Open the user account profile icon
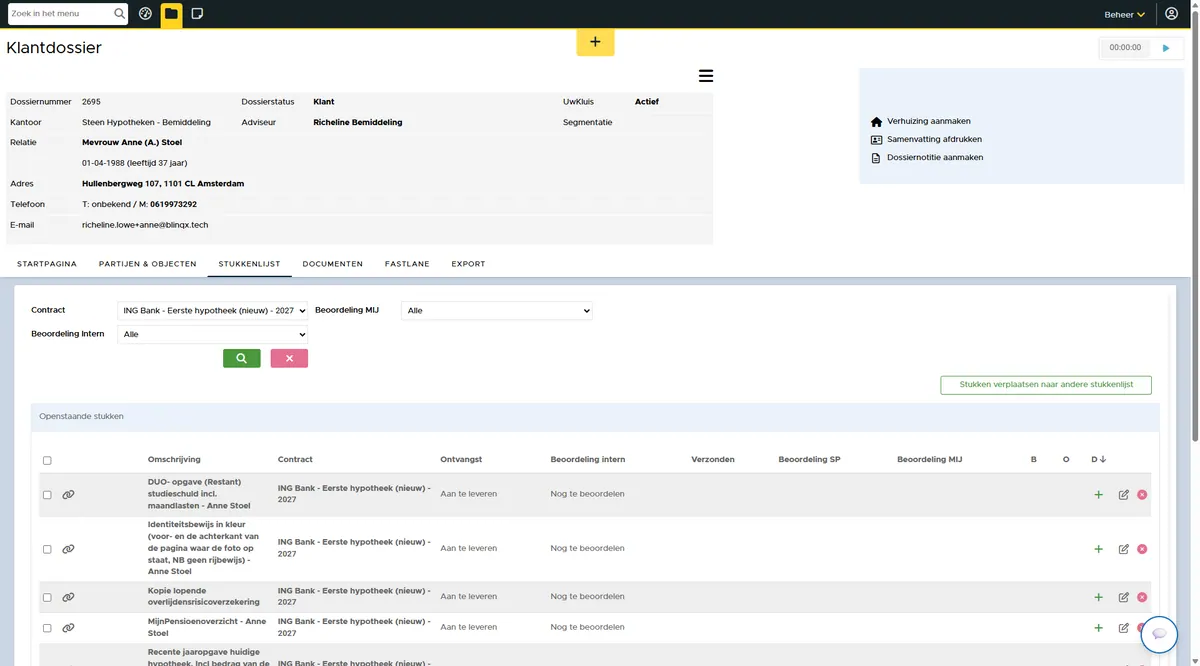Viewport: 1200px width, 666px height. (x=1172, y=14)
